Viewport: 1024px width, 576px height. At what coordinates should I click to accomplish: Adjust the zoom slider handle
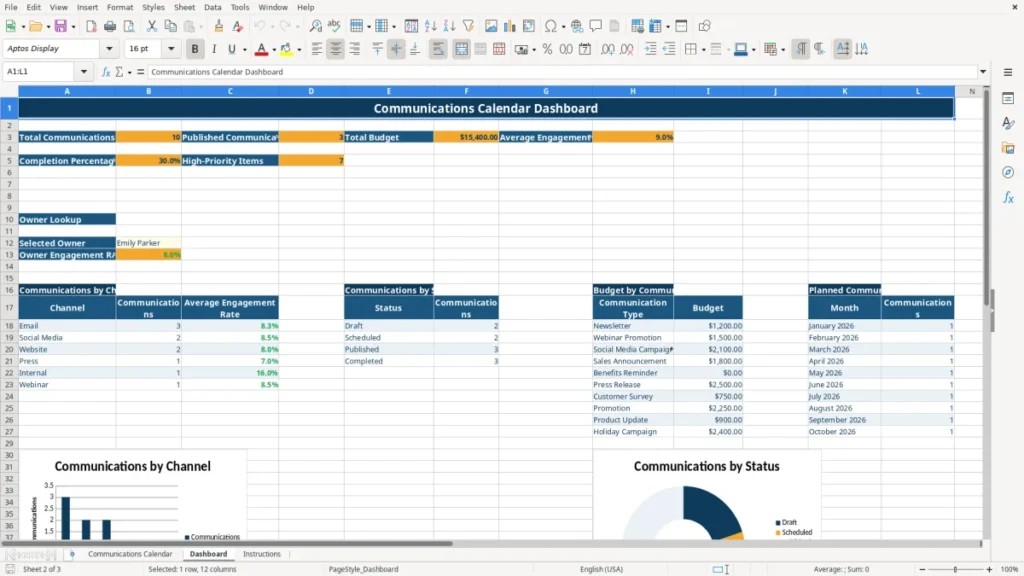(x=955, y=569)
